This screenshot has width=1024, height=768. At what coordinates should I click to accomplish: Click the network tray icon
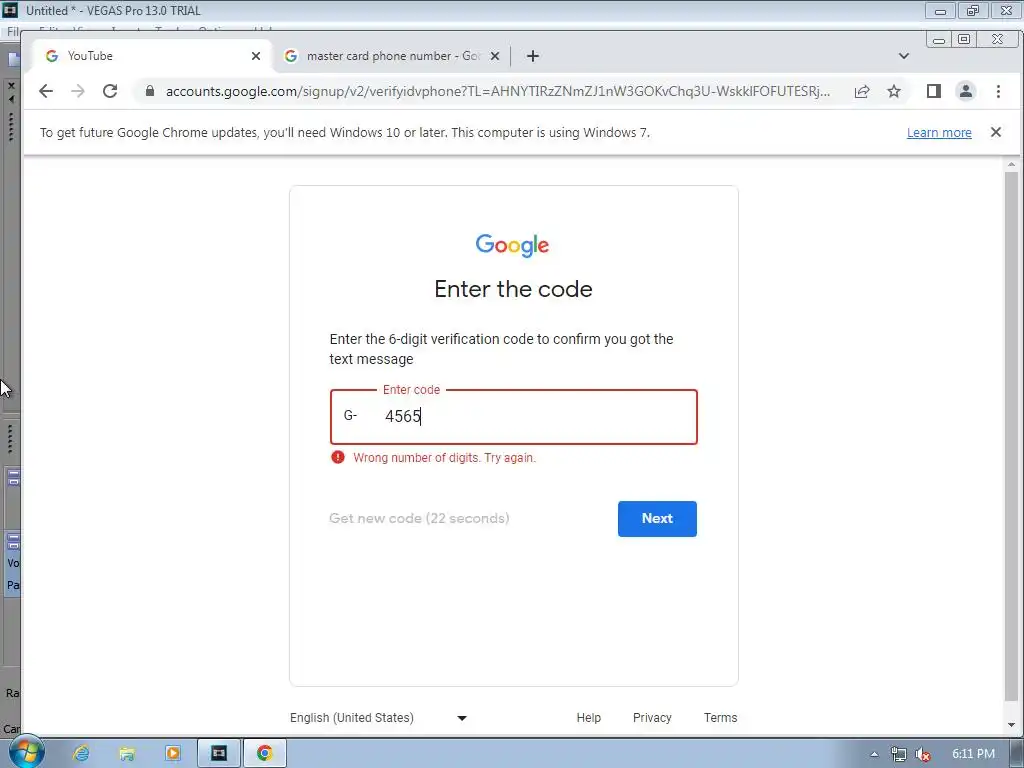click(899, 754)
